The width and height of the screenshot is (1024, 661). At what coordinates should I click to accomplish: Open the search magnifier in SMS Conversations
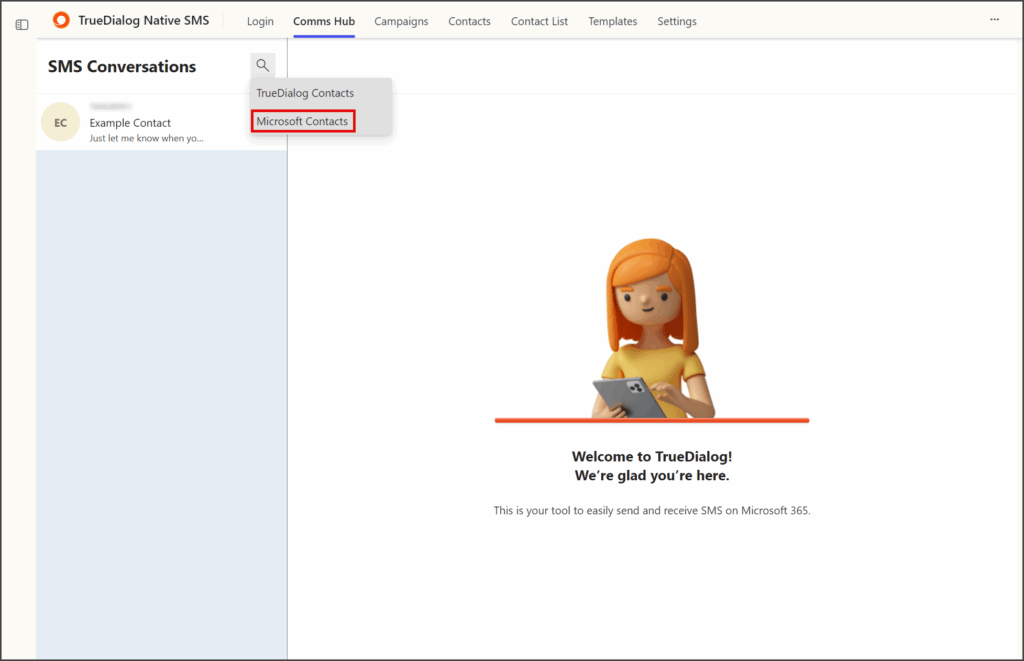click(x=263, y=65)
